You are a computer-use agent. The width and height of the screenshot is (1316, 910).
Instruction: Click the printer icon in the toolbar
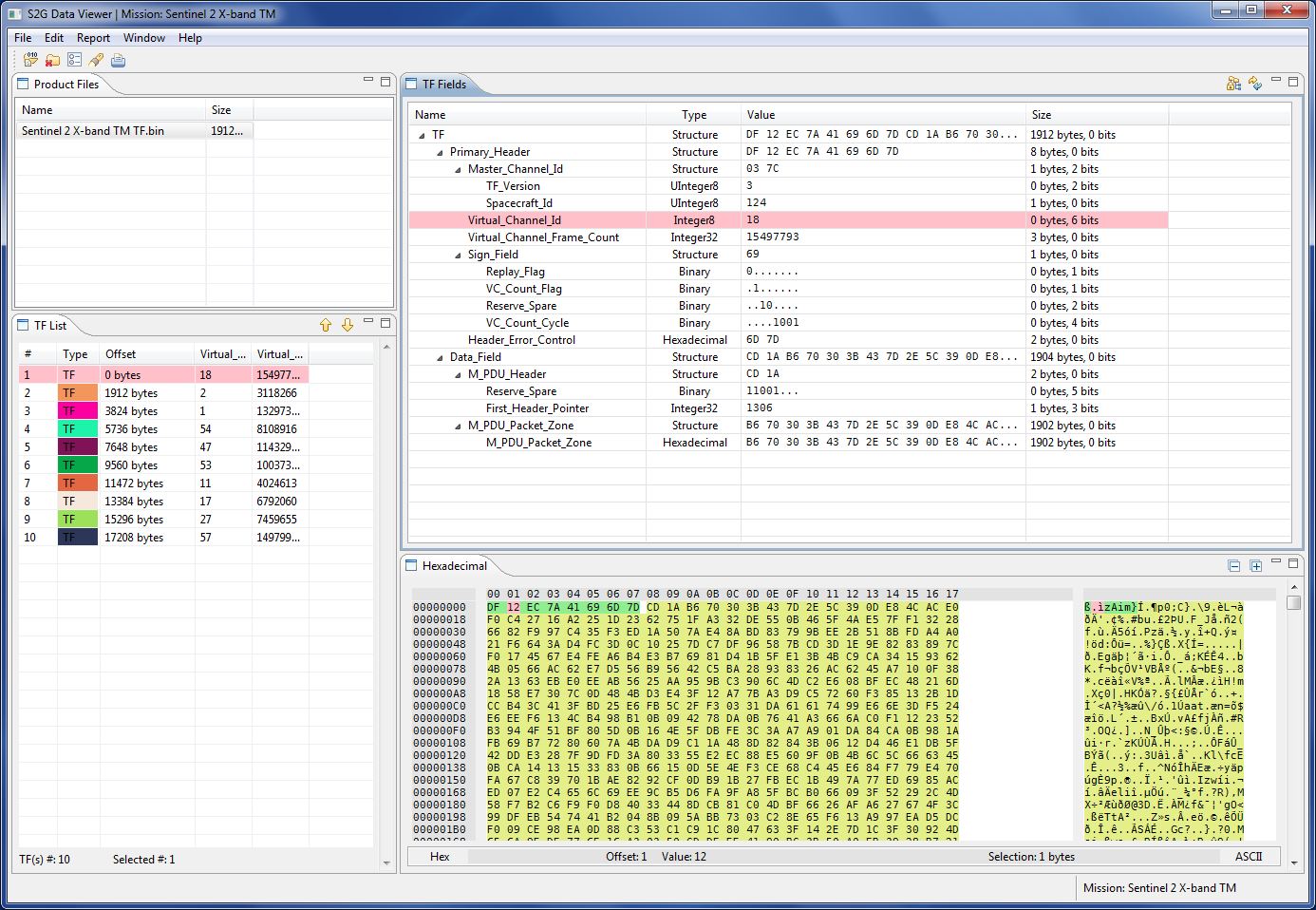click(118, 60)
